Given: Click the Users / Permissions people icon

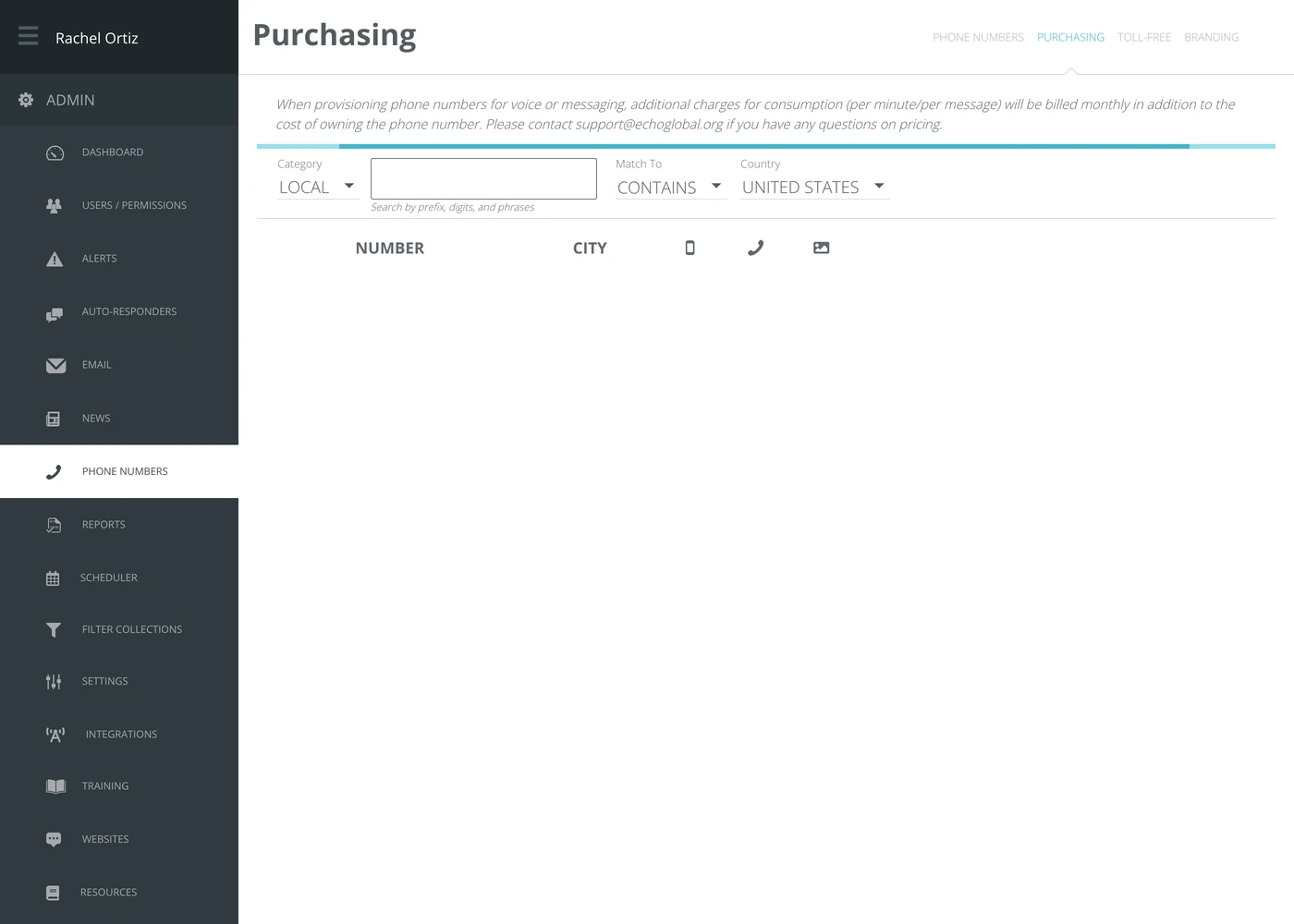Looking at the screenshot, I should pyautogui.click(x=55, y=205).
